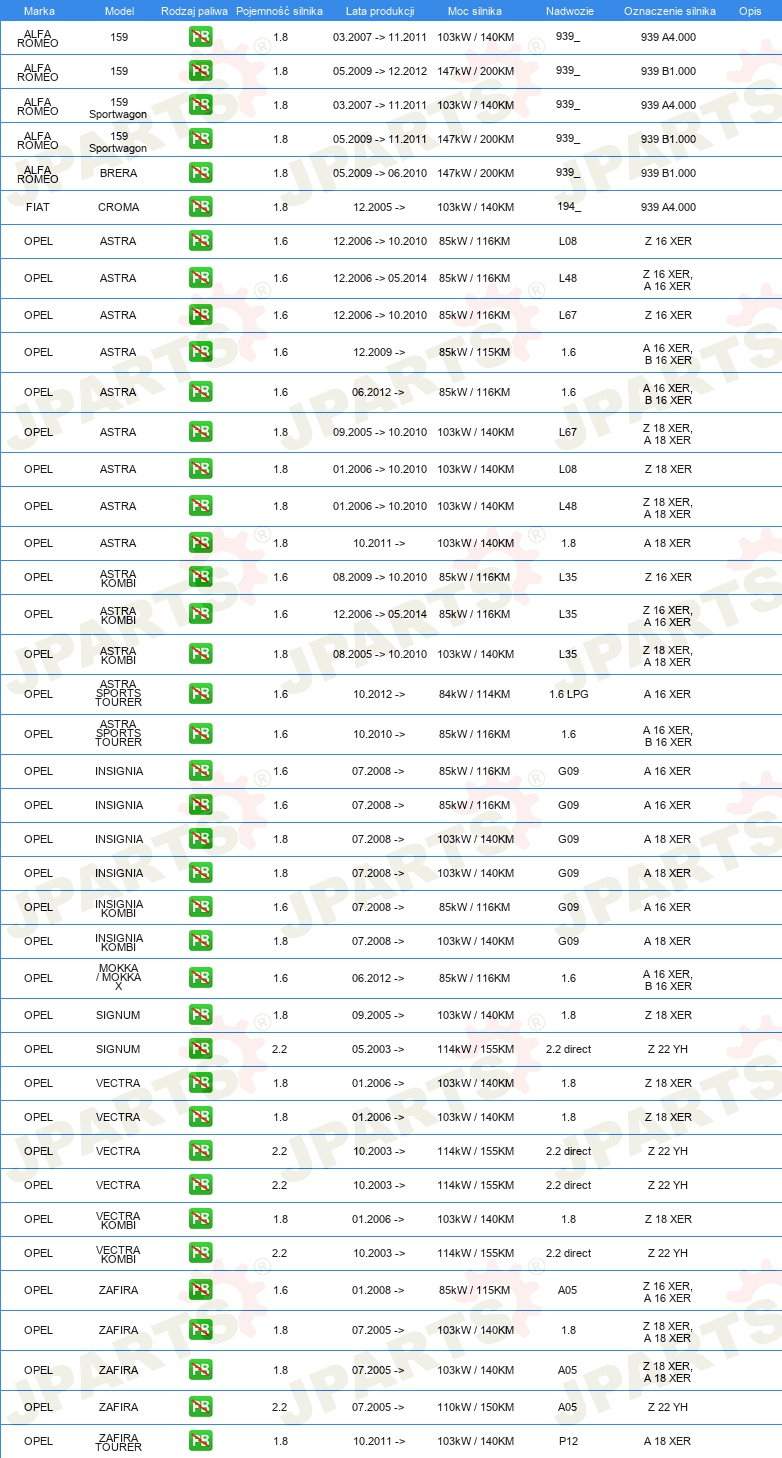
Task: Click fuel icon for Insignia Kombi 1.6 row
Action: (x=200, y=907)
